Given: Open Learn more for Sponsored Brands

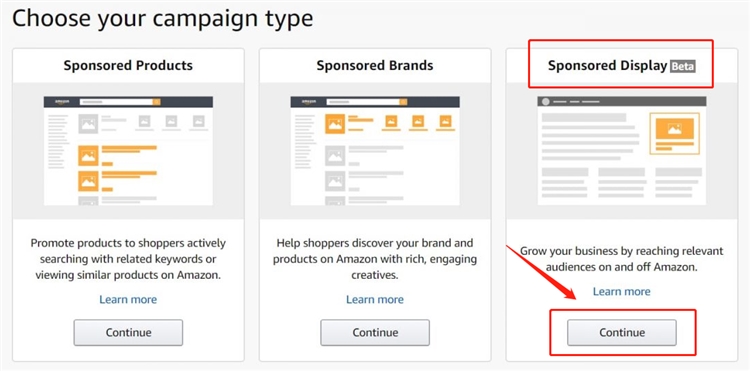Looking at the screenshot, I should click(x=375, y=300).
